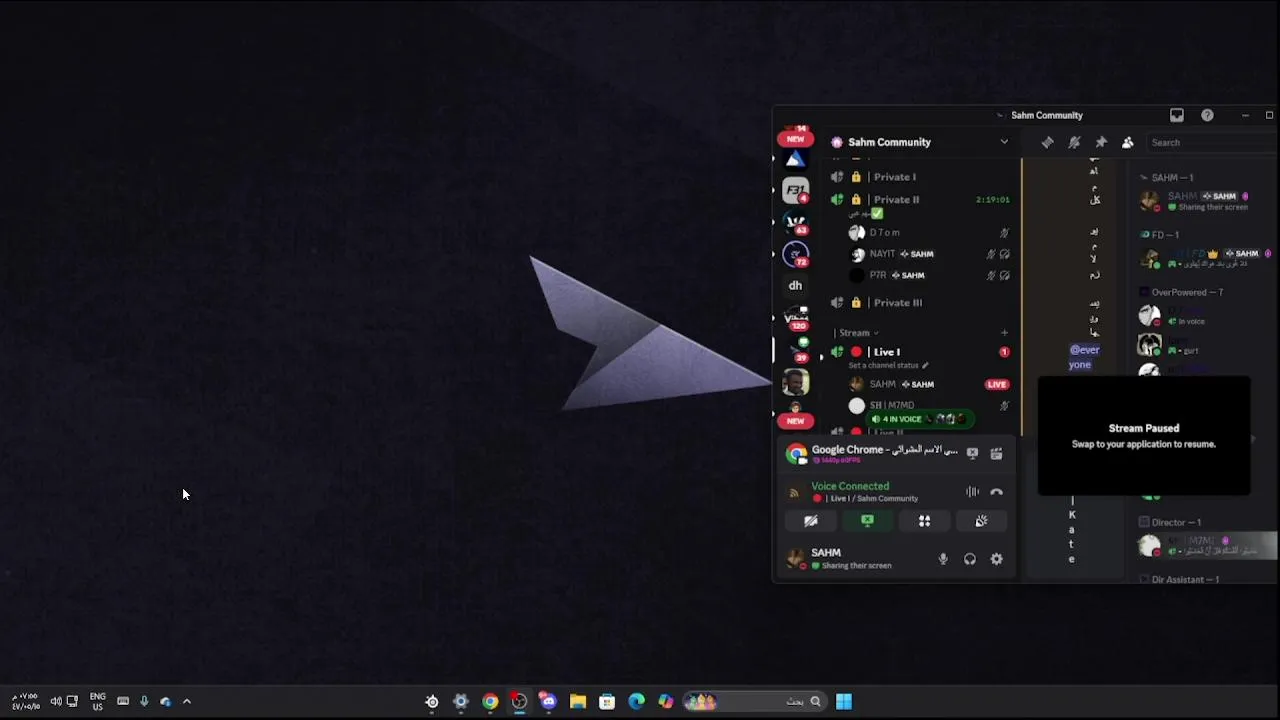Switch ENG US input language
This screenshot has height=720, width=1280.
pos(98,702)
